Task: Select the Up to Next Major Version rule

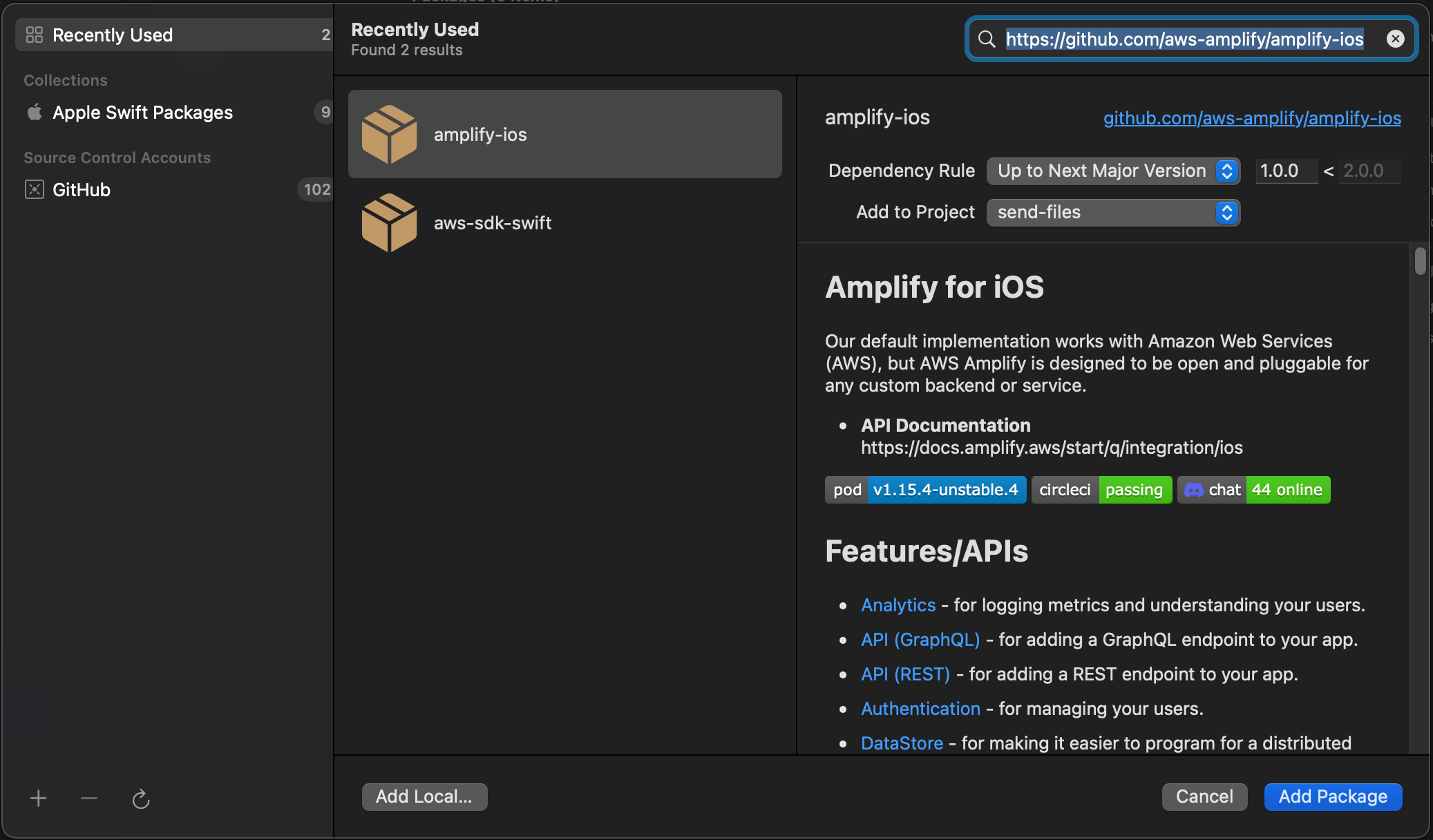Action: [1111, 170]
